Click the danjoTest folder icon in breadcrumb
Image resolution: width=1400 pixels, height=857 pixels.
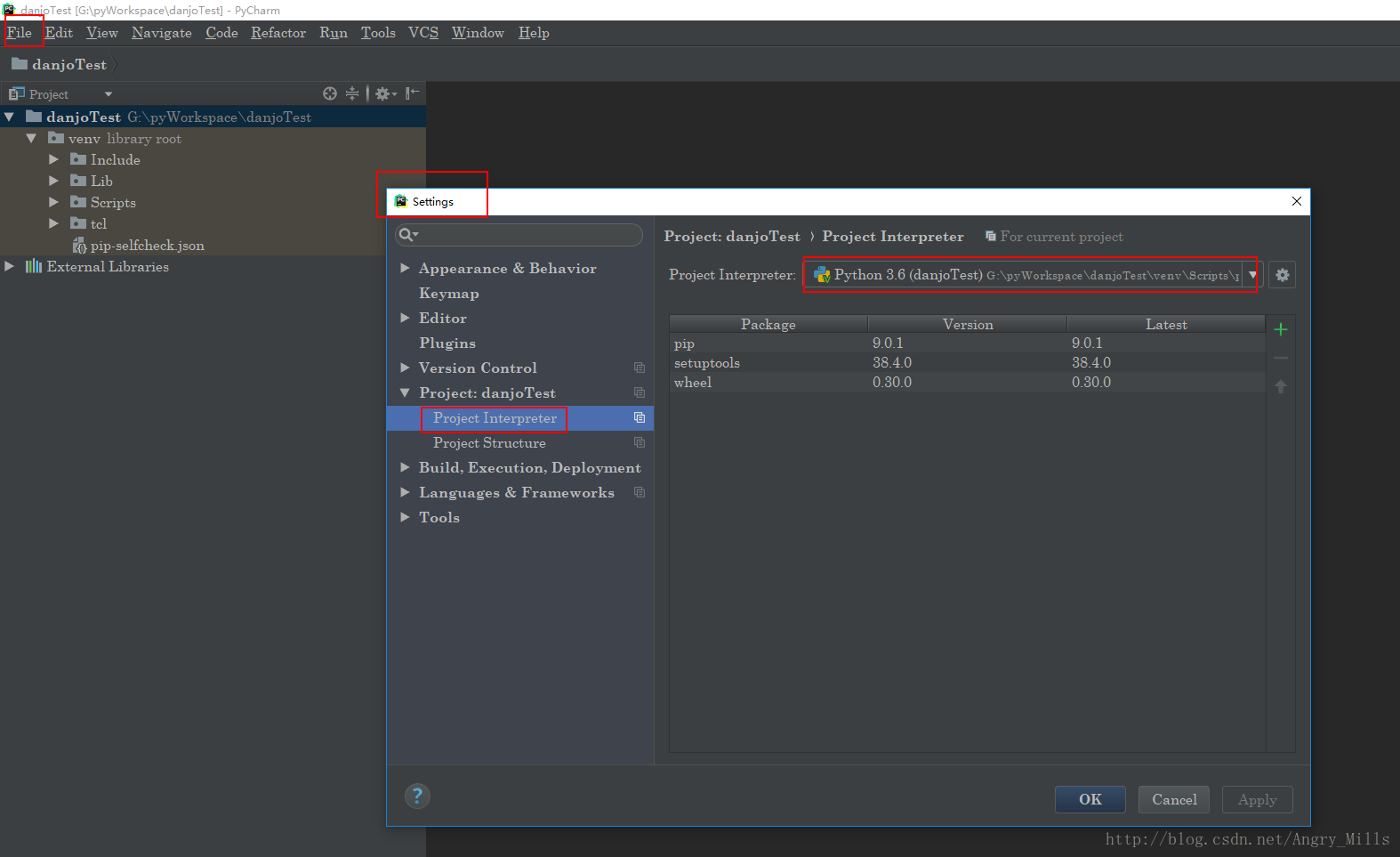tap(20, 64)
